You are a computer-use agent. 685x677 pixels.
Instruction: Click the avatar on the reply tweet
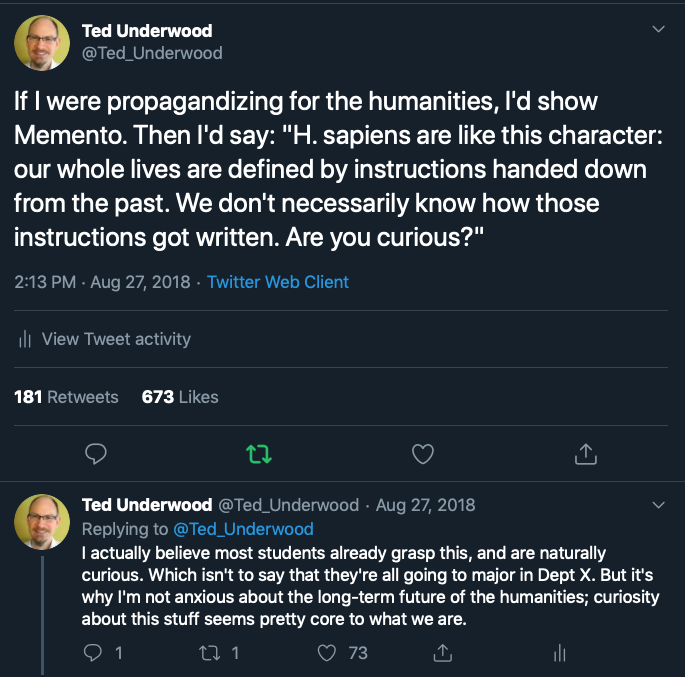(x=41, y=520)
